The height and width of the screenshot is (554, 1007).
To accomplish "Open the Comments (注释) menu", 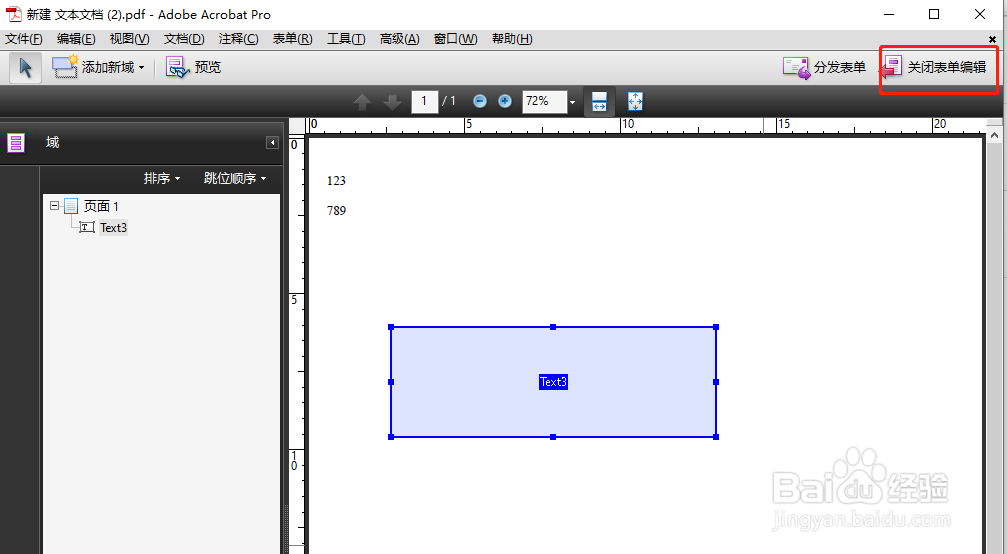I will pos(238,39).
